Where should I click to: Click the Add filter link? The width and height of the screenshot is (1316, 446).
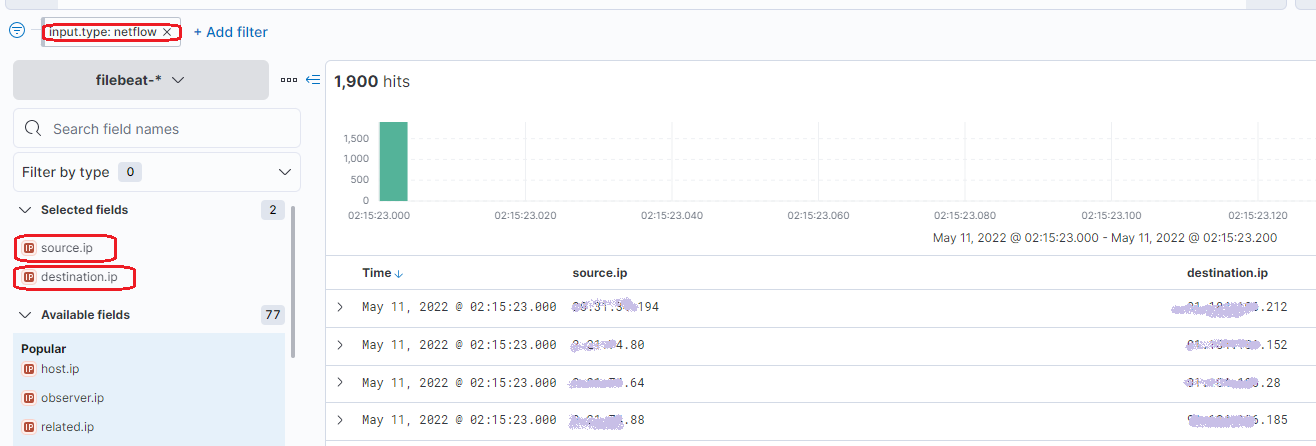click(231, 32)
